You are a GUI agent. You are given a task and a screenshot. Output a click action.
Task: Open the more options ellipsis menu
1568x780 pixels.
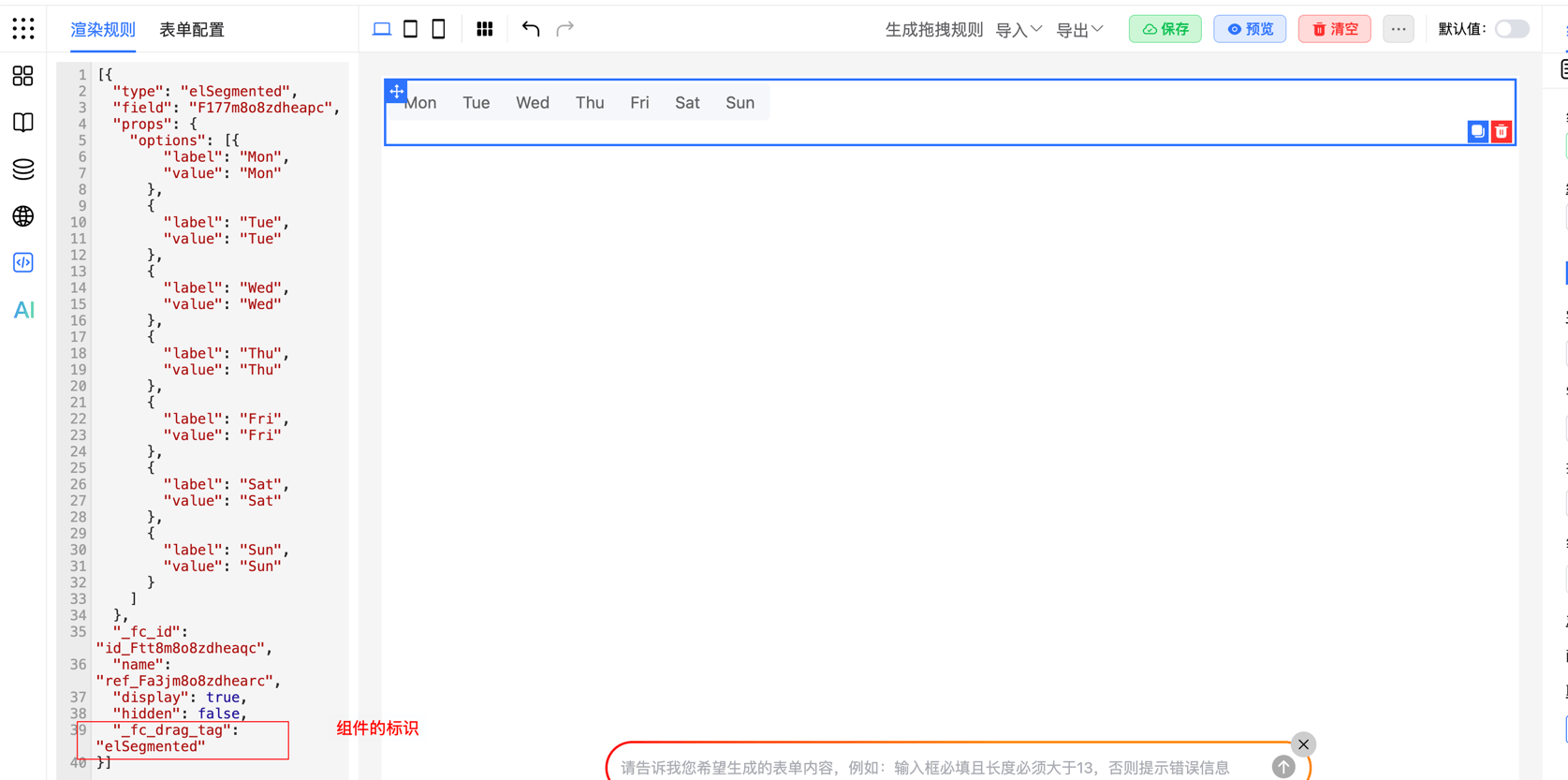[x=1398, y=29]
